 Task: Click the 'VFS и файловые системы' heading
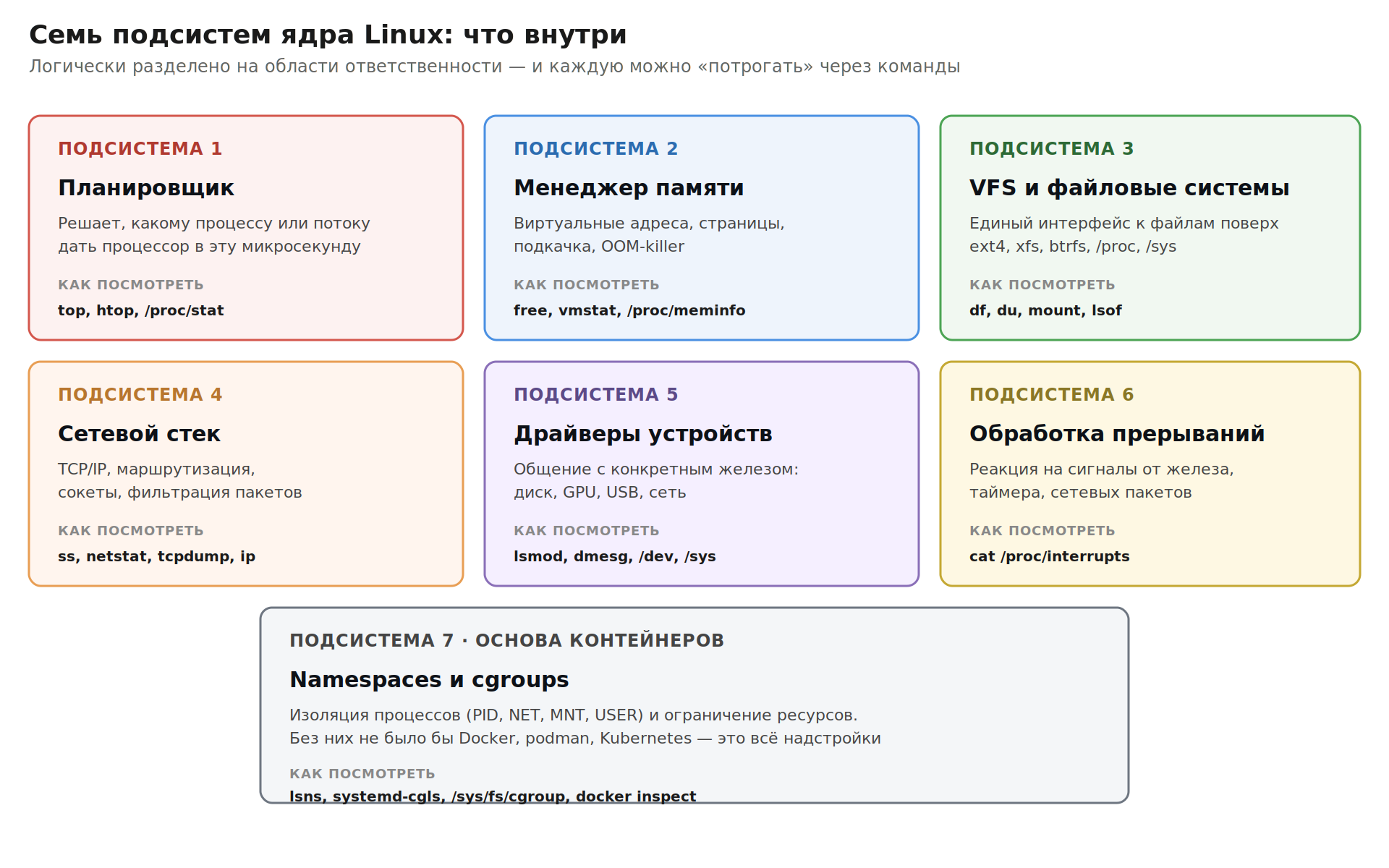1129,188
